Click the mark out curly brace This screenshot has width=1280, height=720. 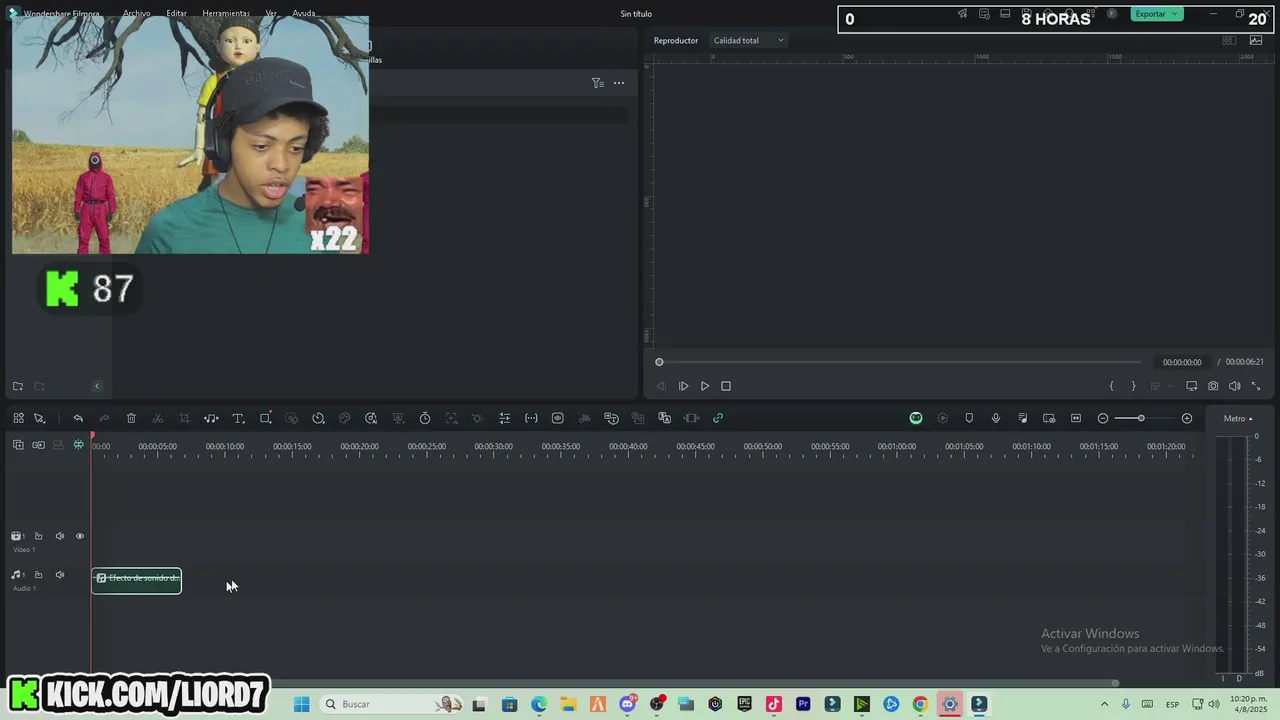pos(1133,386)
